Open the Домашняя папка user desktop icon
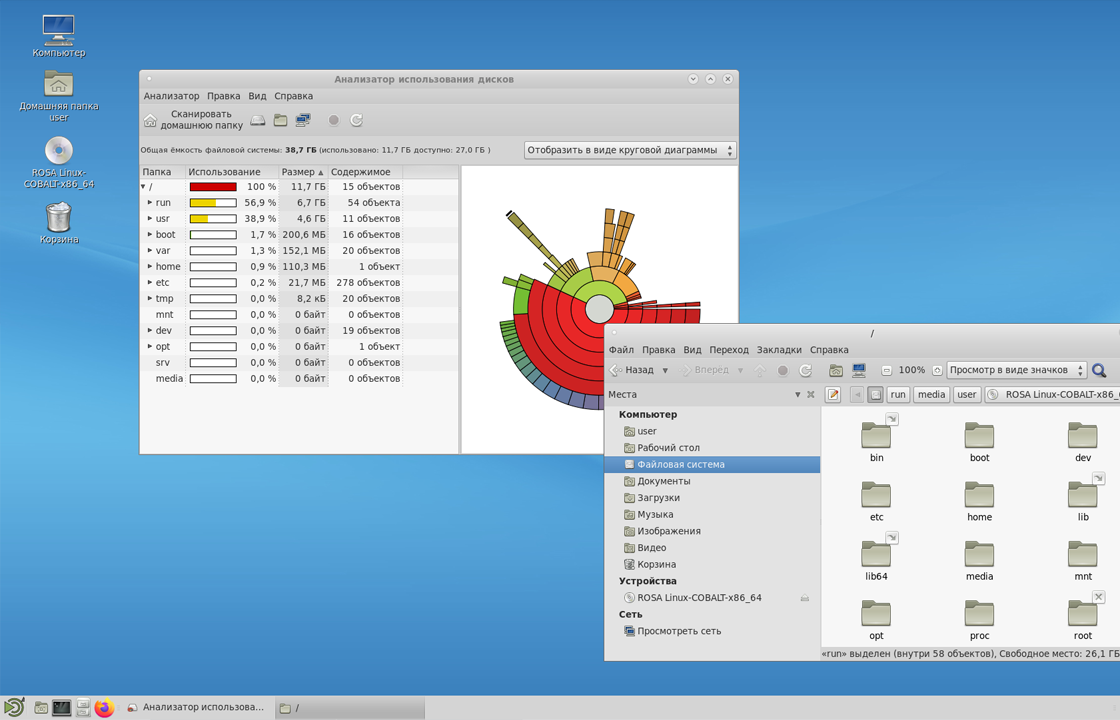This screenshot has width=1120, height=720. pyautogui.click(x=59, y=96)
